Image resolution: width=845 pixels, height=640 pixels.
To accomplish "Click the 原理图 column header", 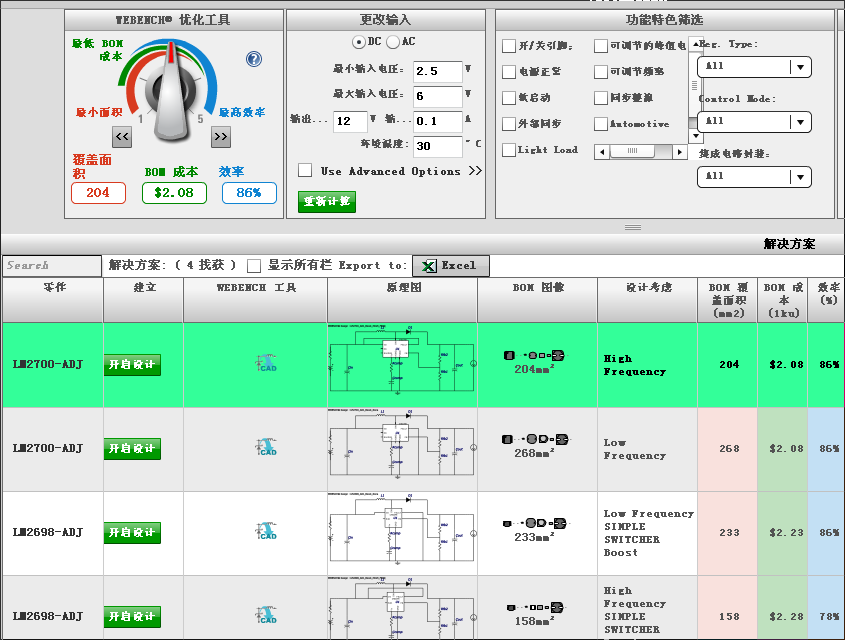I will coord(402,300).
